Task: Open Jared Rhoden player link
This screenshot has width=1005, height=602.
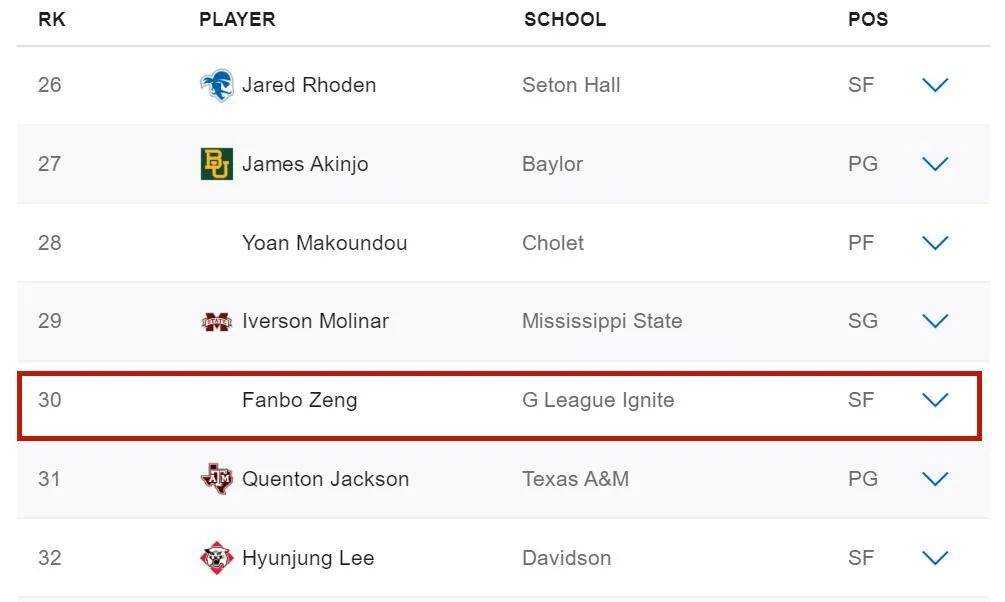Action: coord(309,85)
